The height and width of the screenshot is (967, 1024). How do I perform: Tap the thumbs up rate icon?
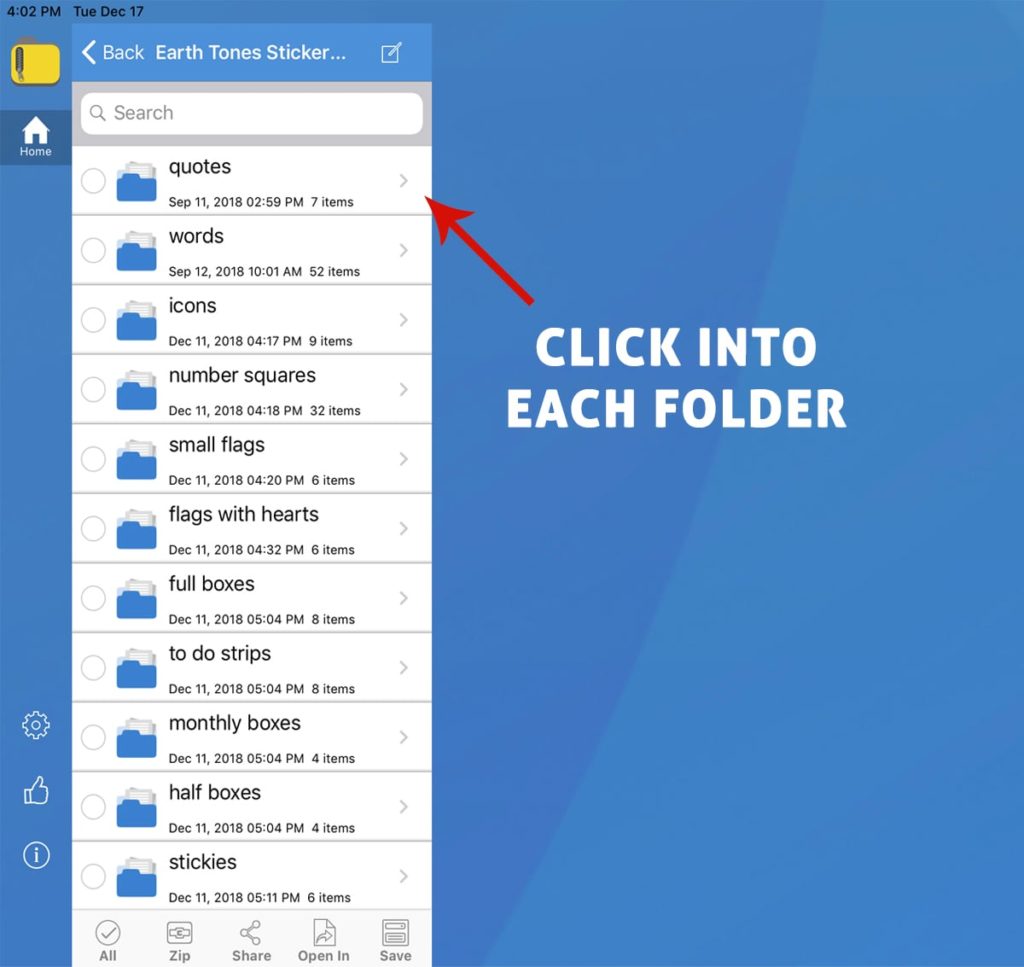pos(36,791)
